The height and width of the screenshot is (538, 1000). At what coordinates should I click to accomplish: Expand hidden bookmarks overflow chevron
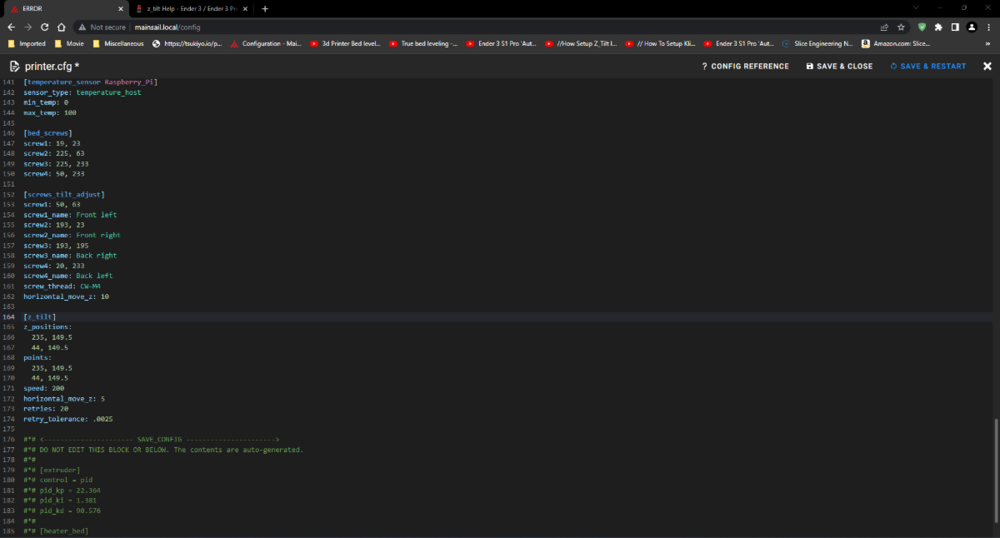989,44
